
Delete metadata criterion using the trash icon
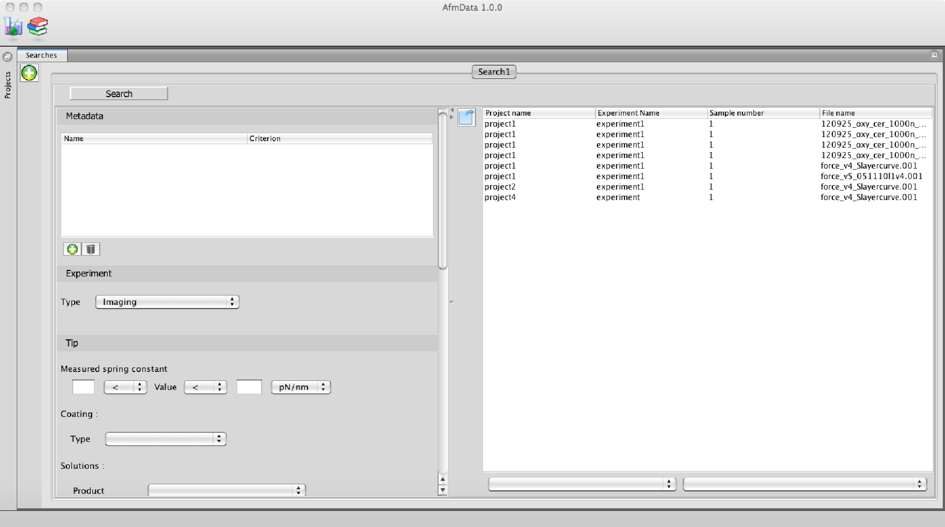pyautogui.click(x=90, y=249)
